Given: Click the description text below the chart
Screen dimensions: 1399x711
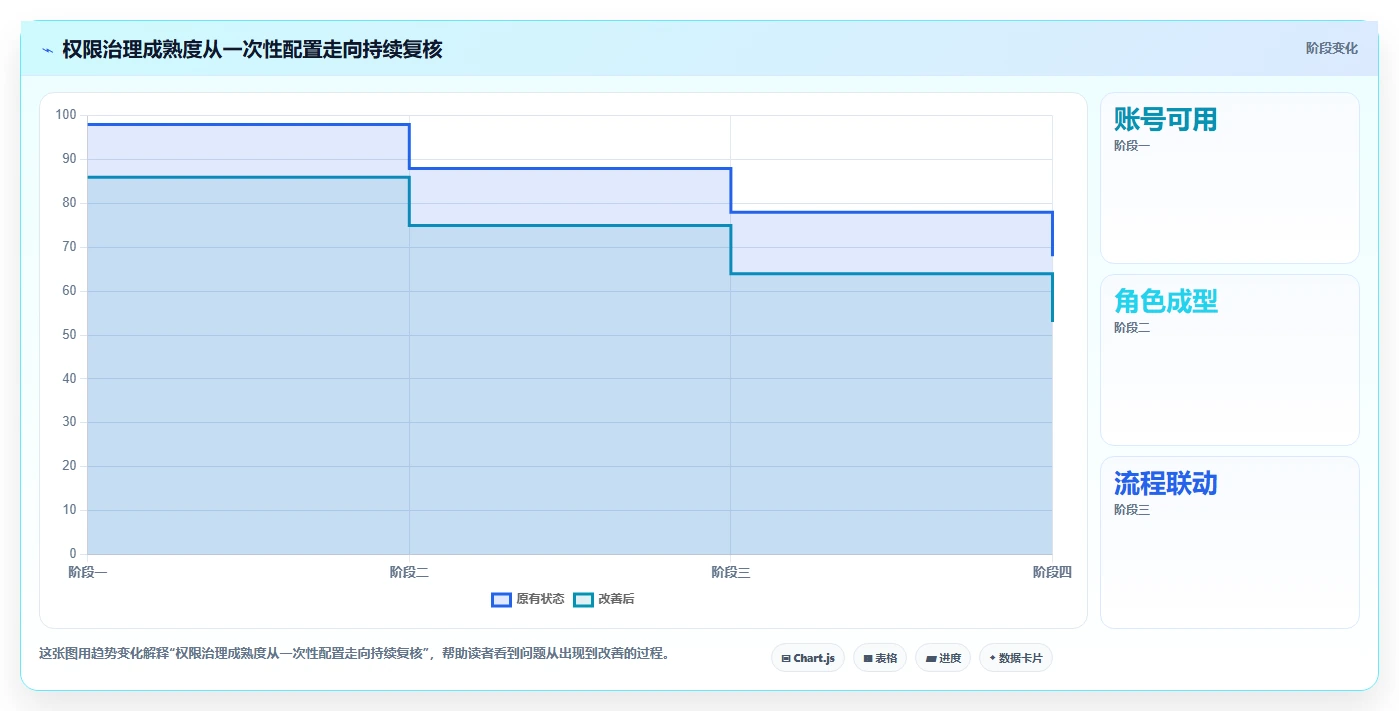Looking at the screenshot, I should point(354,654).
